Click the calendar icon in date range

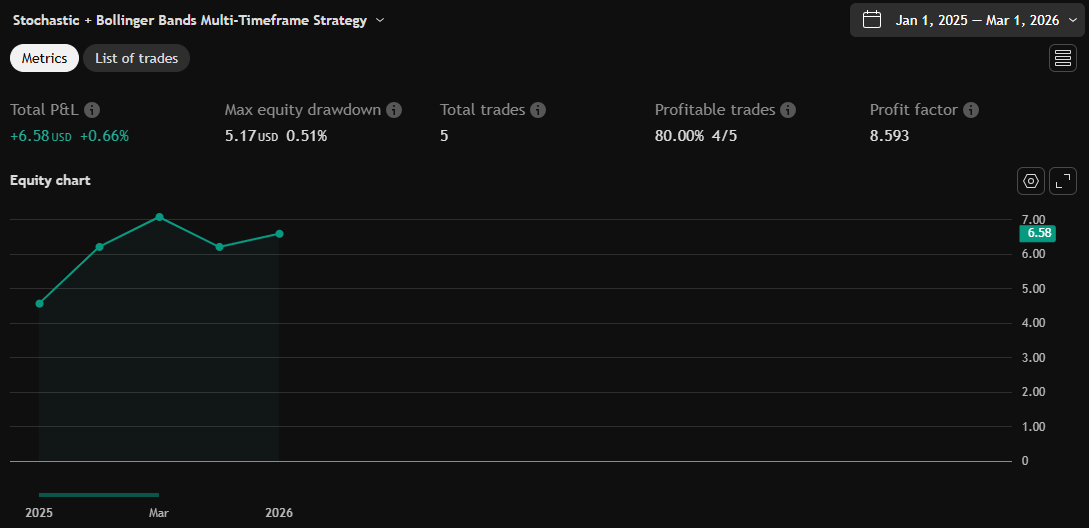872,20
